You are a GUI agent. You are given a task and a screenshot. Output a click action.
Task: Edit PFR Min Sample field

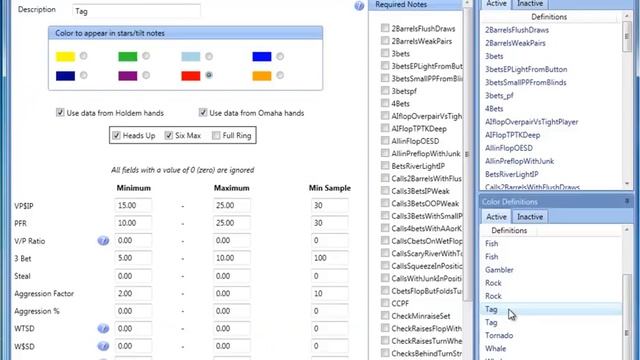tap(330, 223)
